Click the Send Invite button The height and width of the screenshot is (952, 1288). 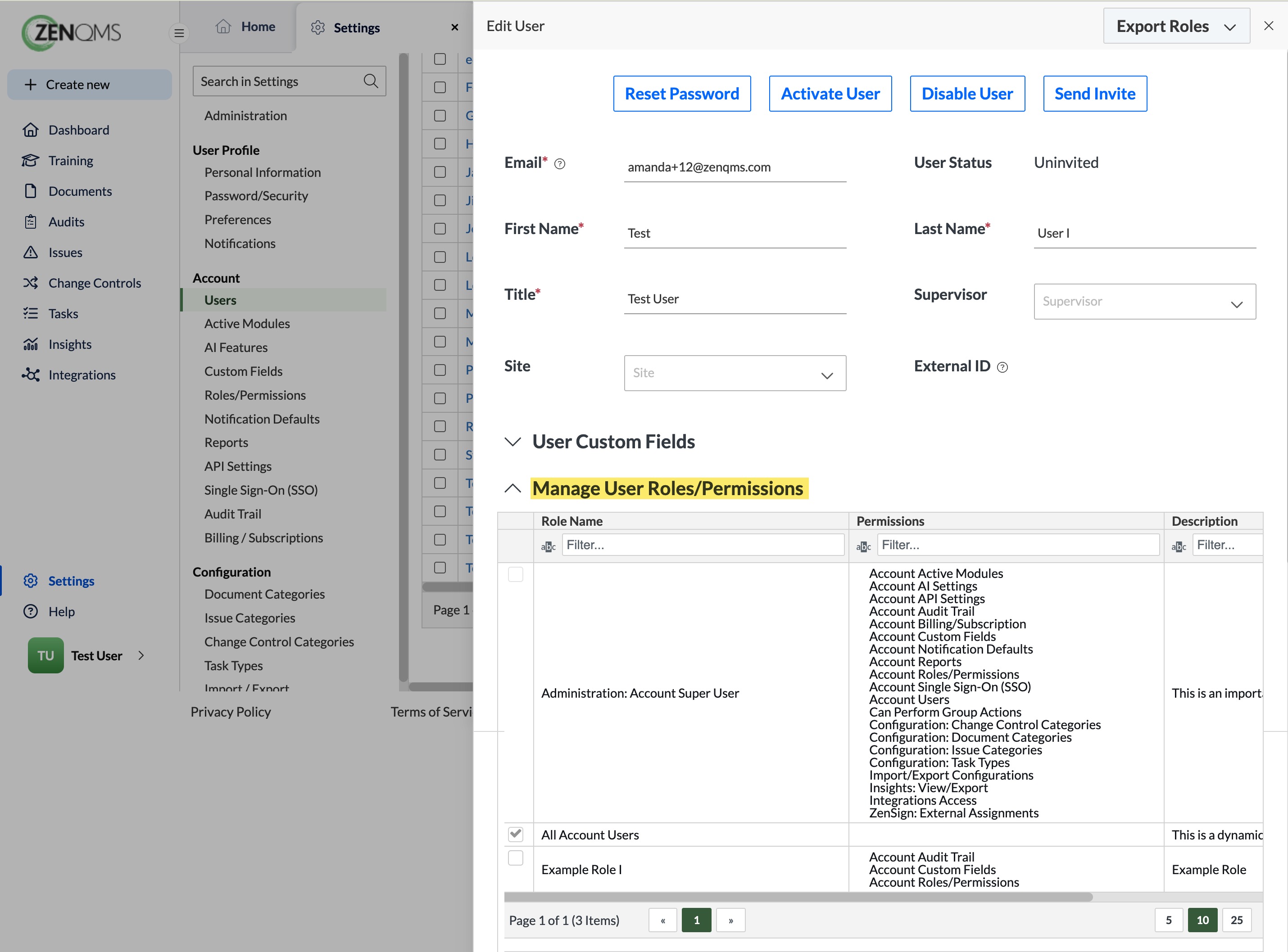click(1095, 93)
